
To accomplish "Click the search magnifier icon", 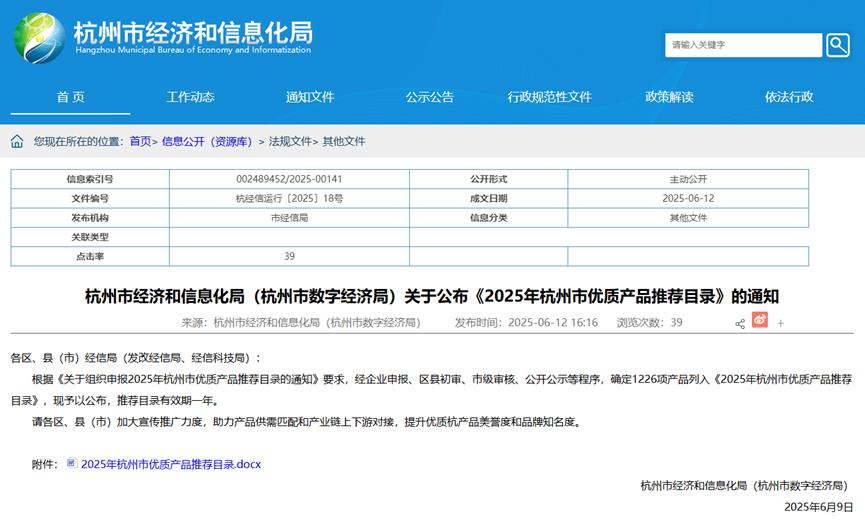I will click(837, 45).
